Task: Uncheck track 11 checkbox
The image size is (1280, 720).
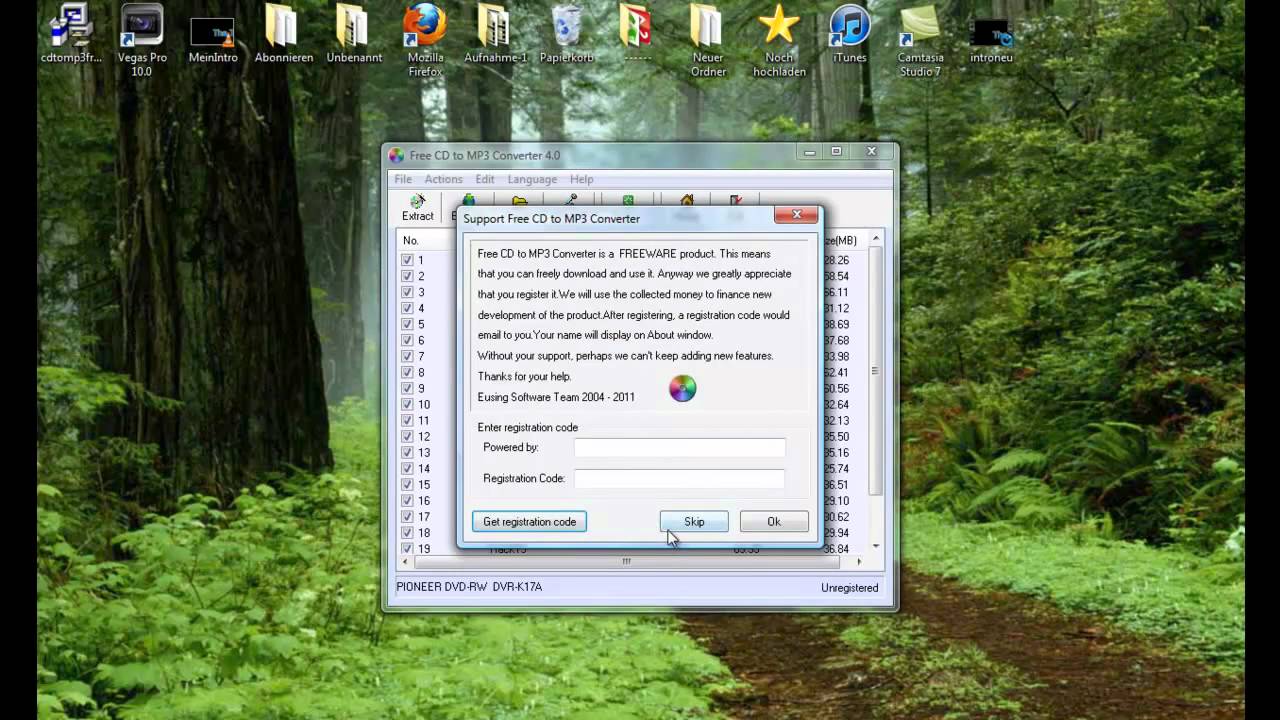Action: 407,420
